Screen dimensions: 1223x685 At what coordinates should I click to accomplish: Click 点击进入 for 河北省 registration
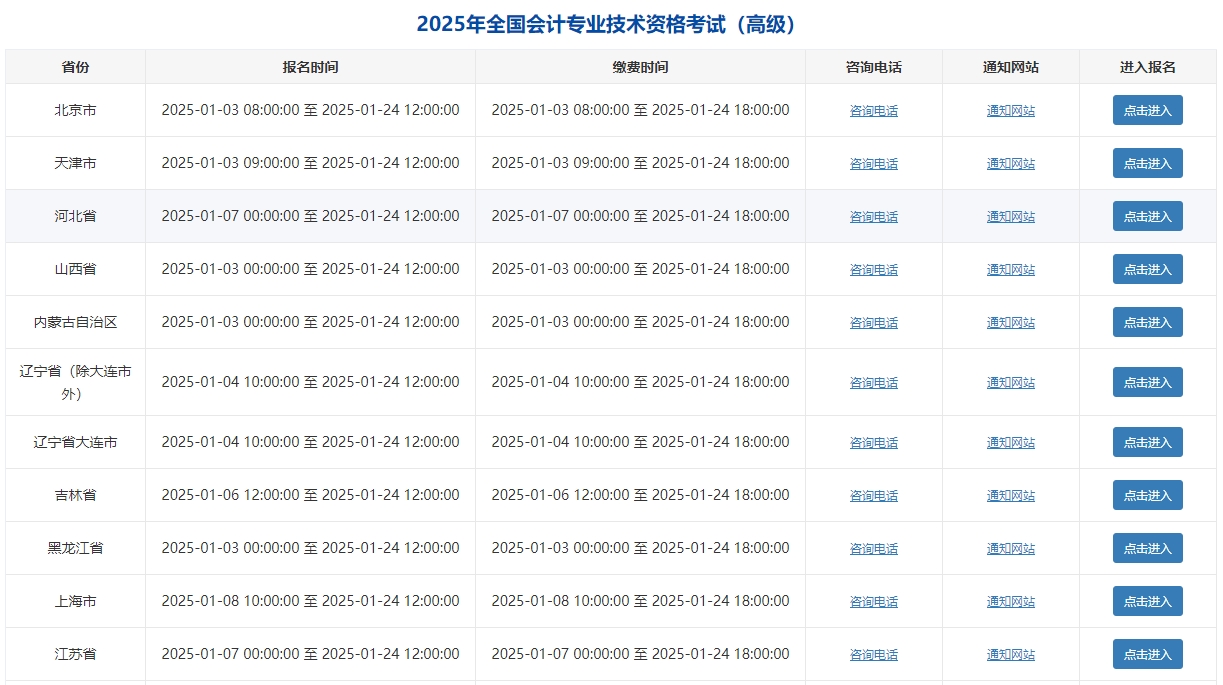coord(1147,216)
